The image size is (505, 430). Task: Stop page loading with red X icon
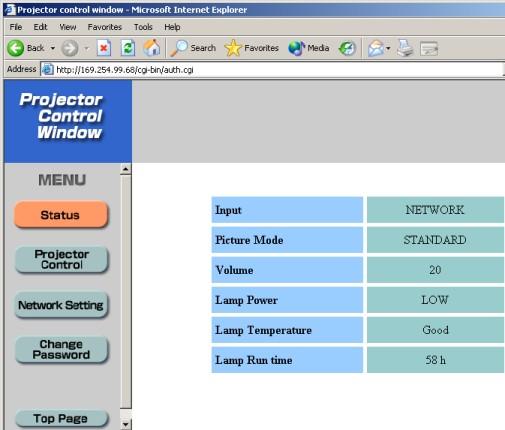tap(104, 49)
